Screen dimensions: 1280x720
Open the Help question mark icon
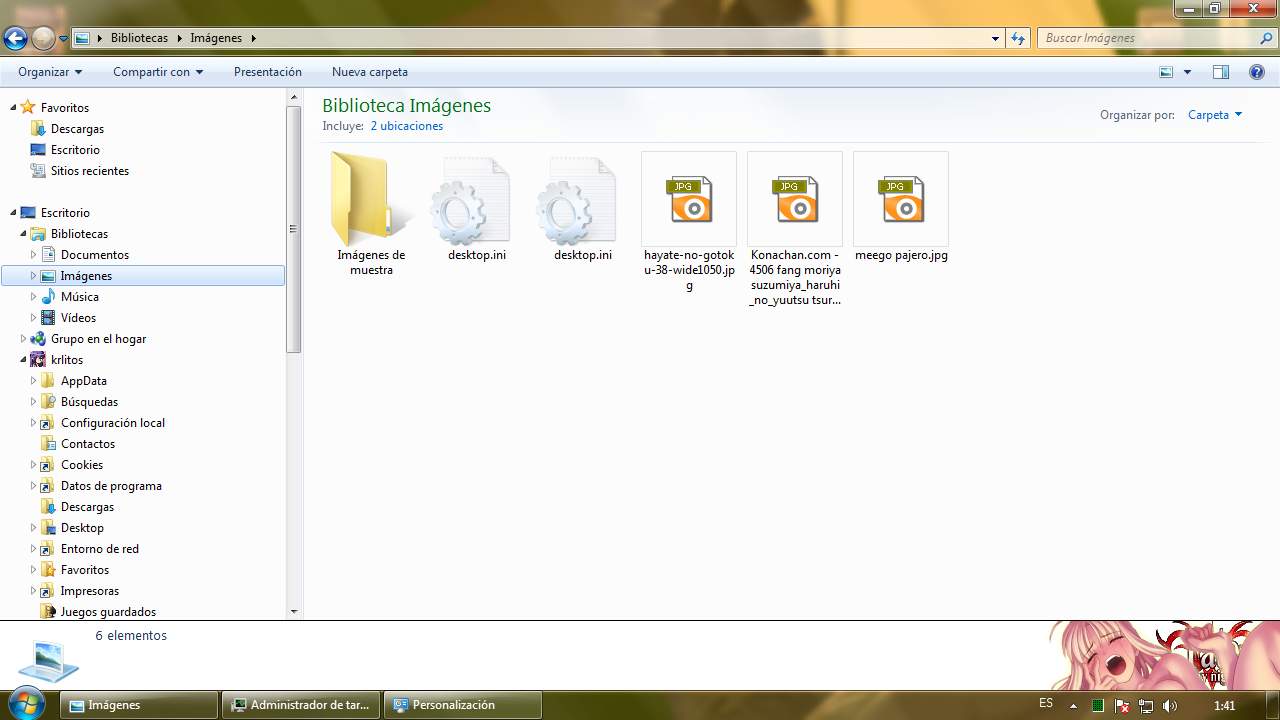1257,72
